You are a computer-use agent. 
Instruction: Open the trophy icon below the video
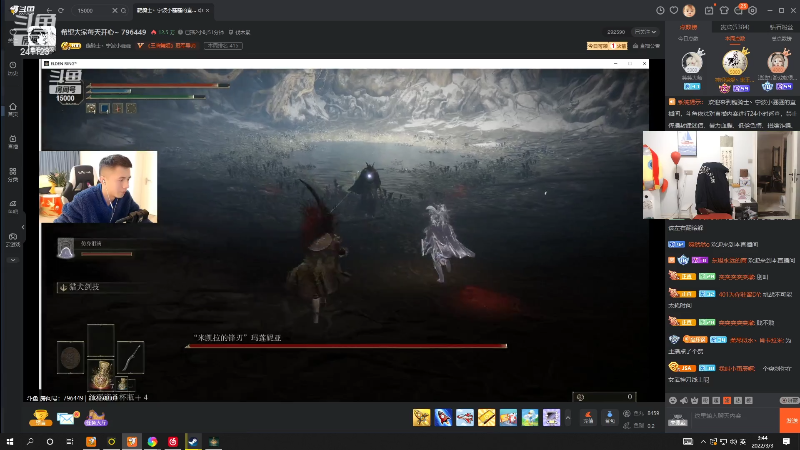coord(40,418)
